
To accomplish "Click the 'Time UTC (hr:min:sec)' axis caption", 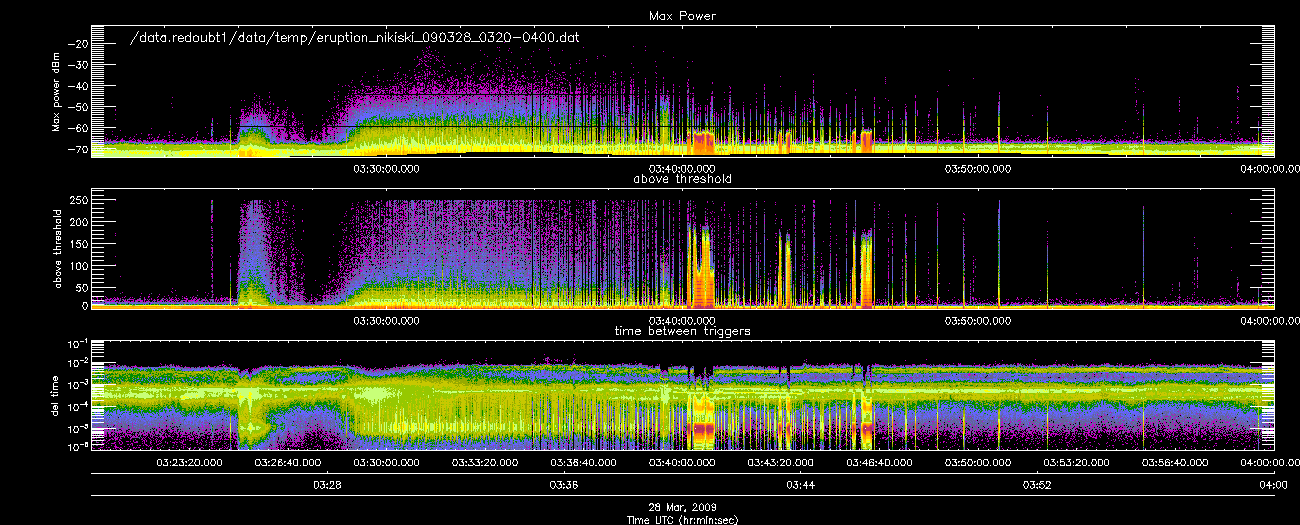I will click(683, 518).
